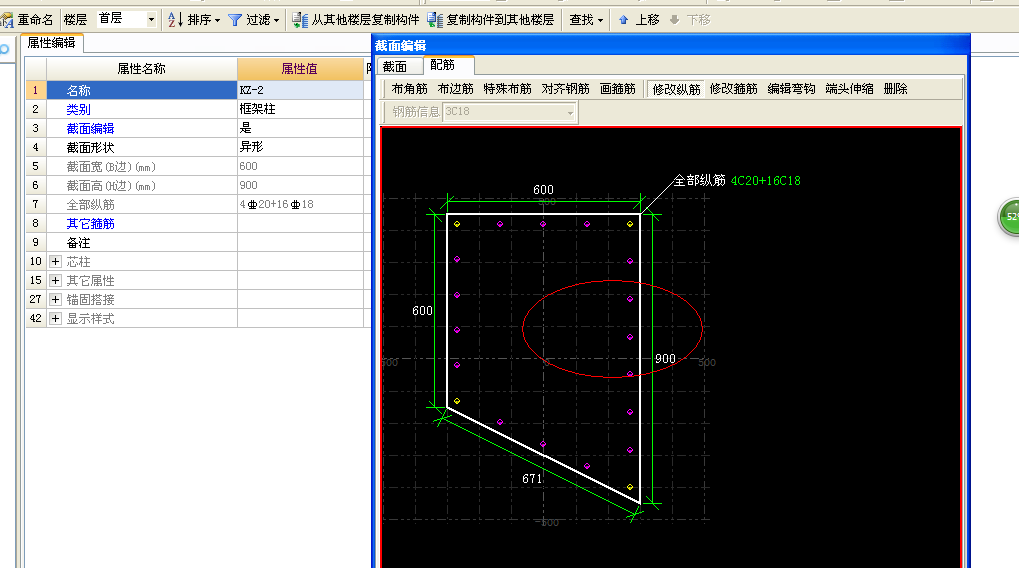The image size is (1019, 568).
Task: Click the green 4C20+16C18 label in drawing
Action: click(766, 181)
